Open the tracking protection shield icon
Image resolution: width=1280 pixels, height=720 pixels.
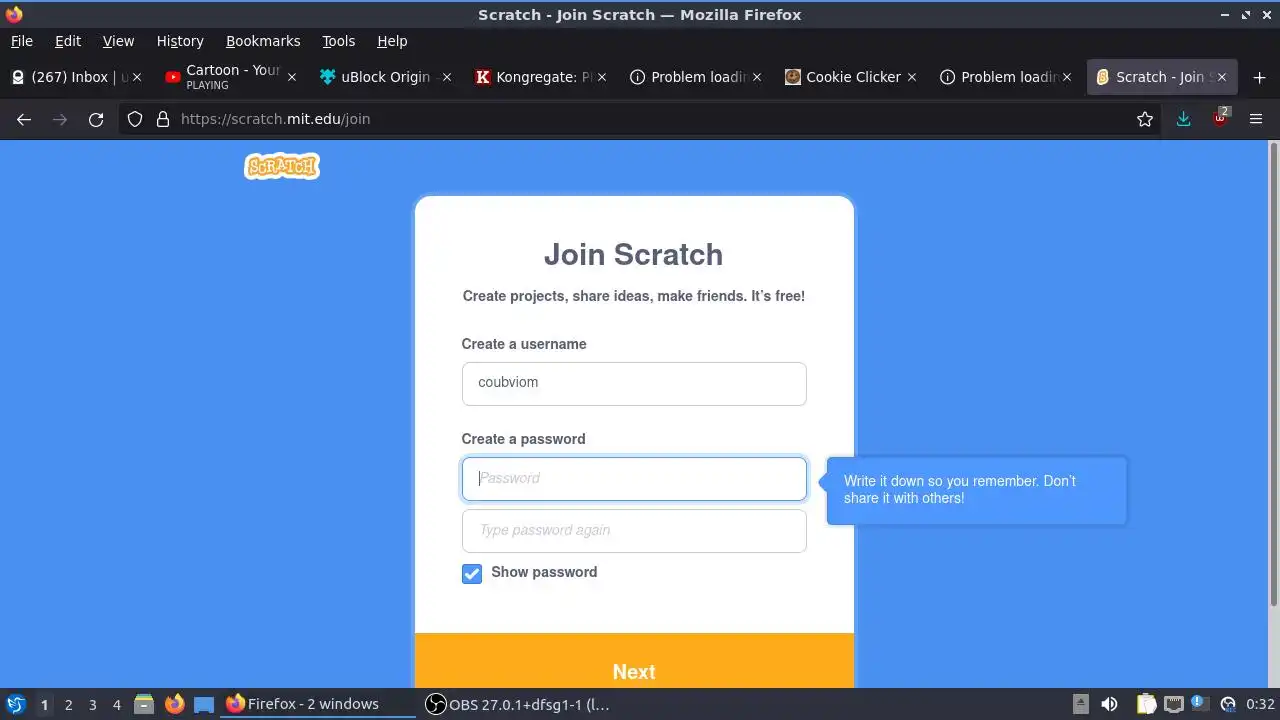click(x=135, y=119)
